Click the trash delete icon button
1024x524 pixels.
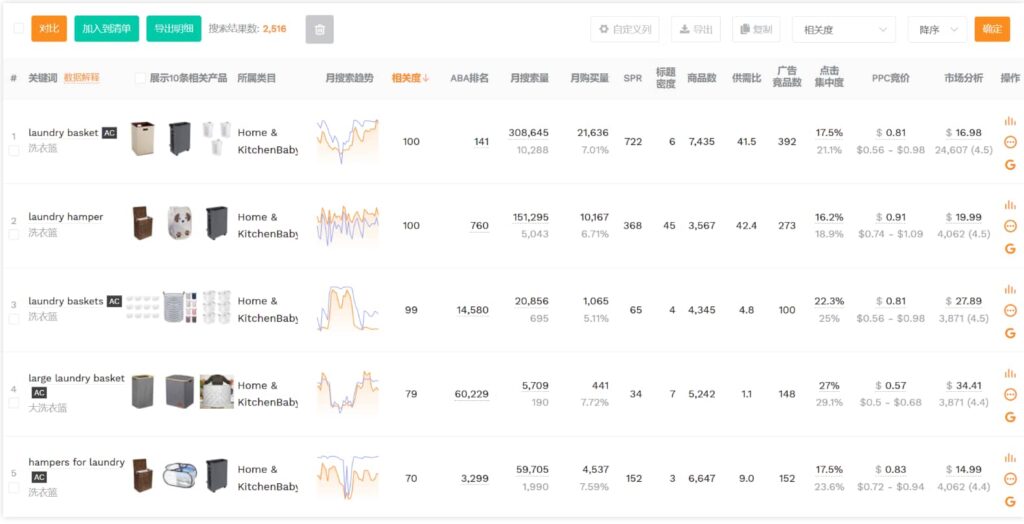pos(319,29)
